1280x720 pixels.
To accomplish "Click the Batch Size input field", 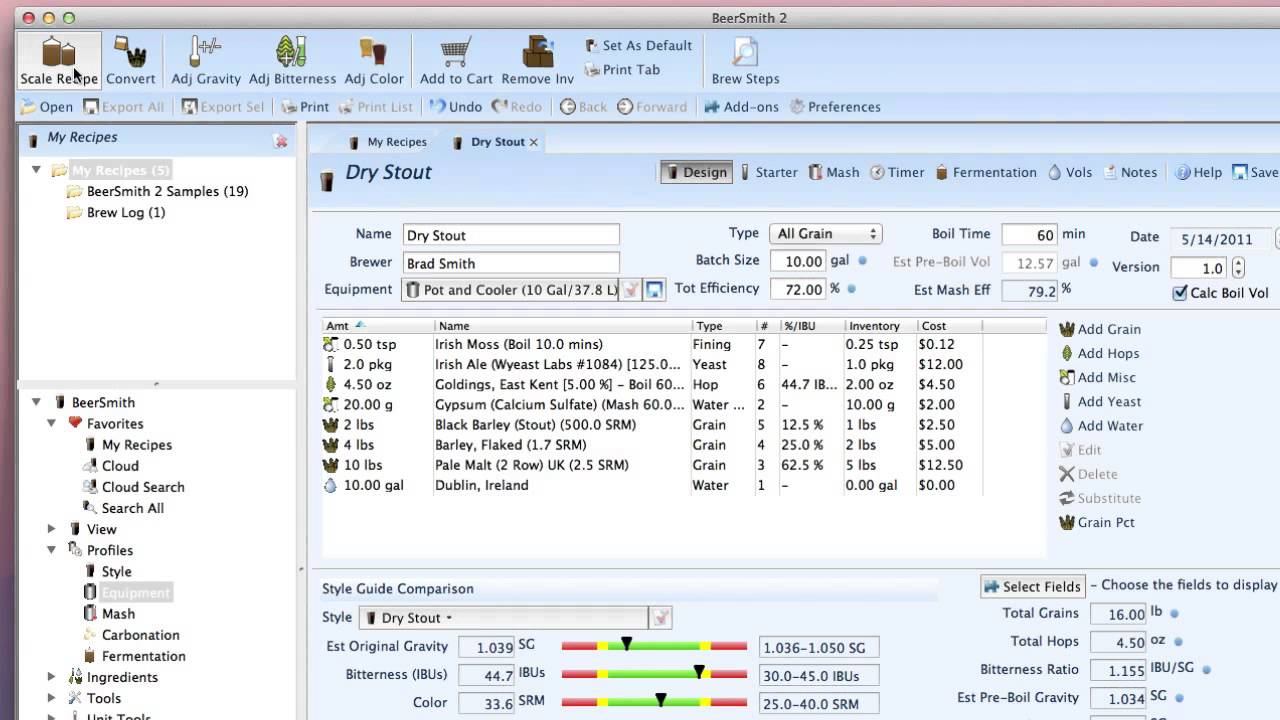I will 798,261.
